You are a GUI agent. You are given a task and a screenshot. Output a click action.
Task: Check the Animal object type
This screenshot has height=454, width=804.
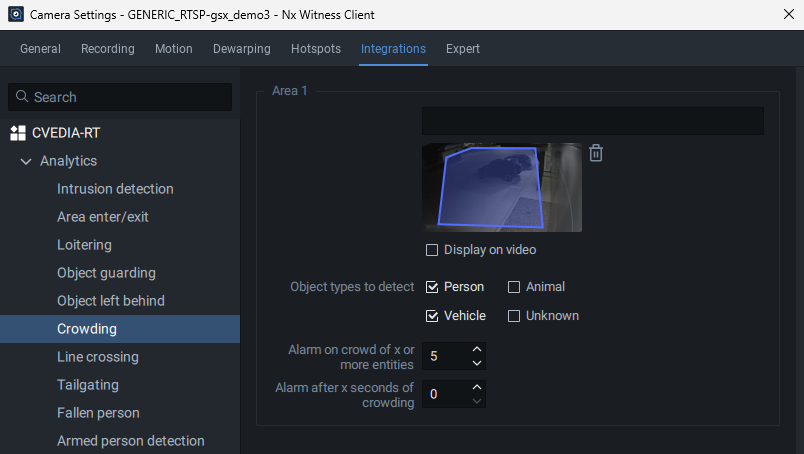514,287
